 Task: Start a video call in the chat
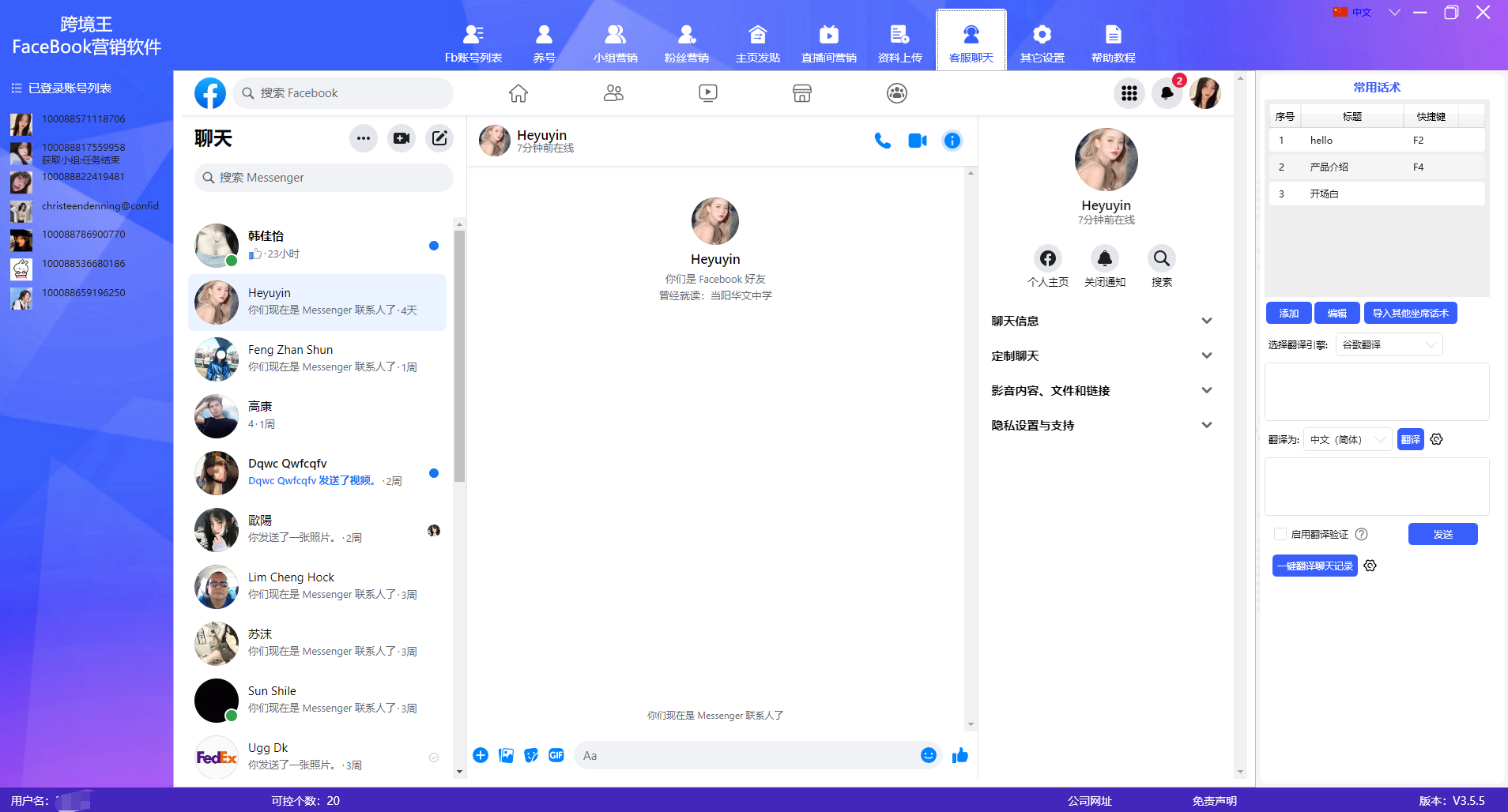coord(917,140)
